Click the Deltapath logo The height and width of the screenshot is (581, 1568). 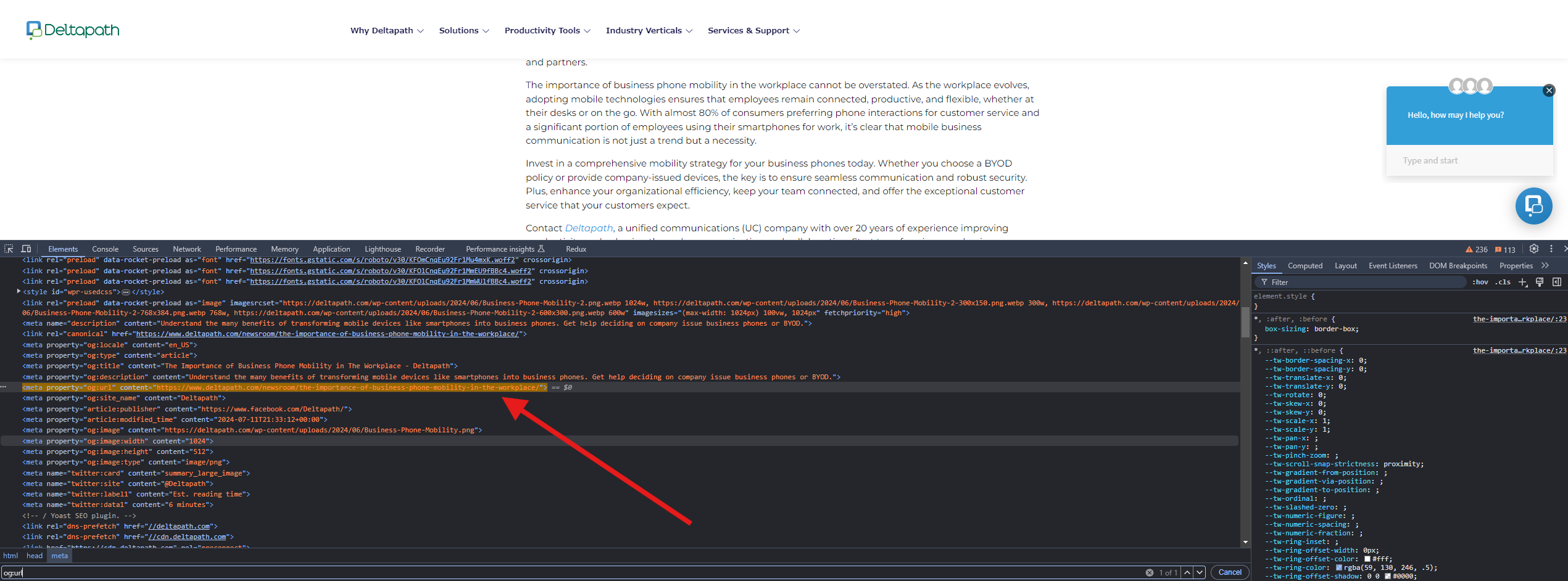coord(73,30)
